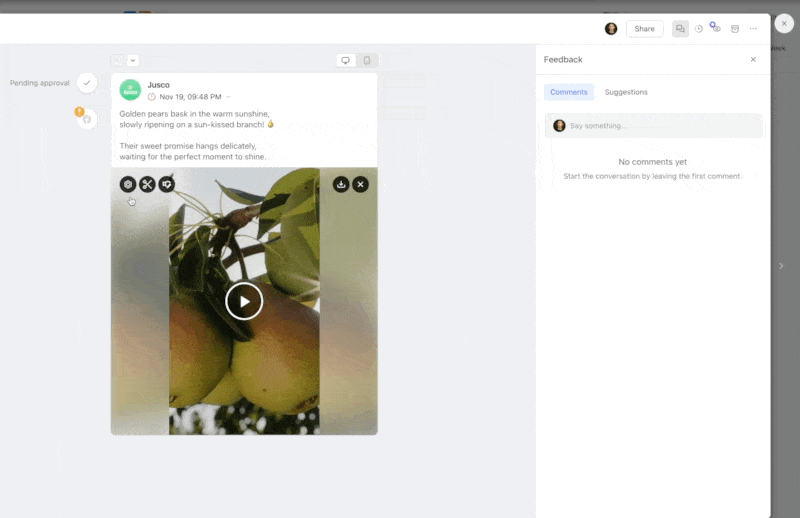Expand the schedule date dropdown arrow
The height and width of the screenshot is (518, 800).
point(228,97)
